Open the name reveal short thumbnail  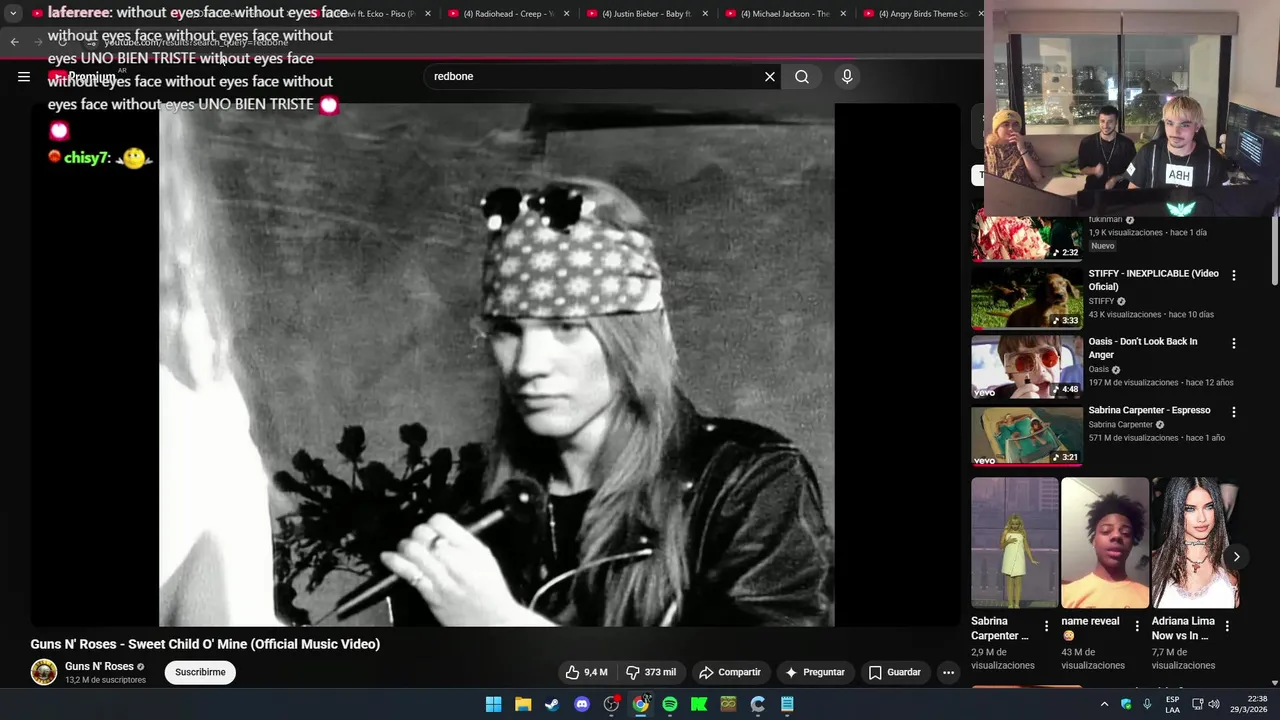click(x=1105, y=543)
